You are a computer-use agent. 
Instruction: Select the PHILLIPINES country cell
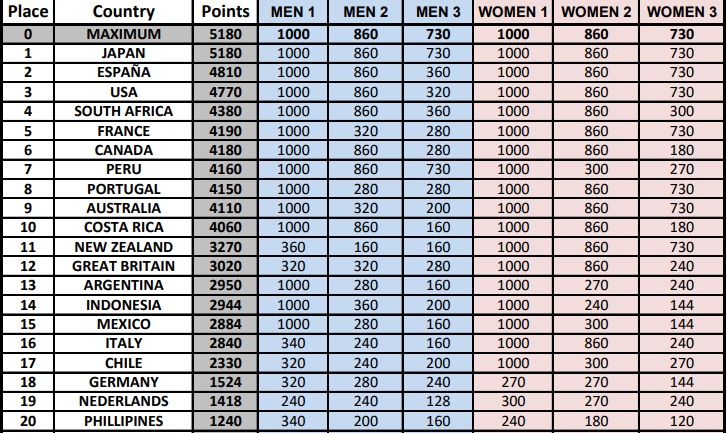[x=123, y=421]
